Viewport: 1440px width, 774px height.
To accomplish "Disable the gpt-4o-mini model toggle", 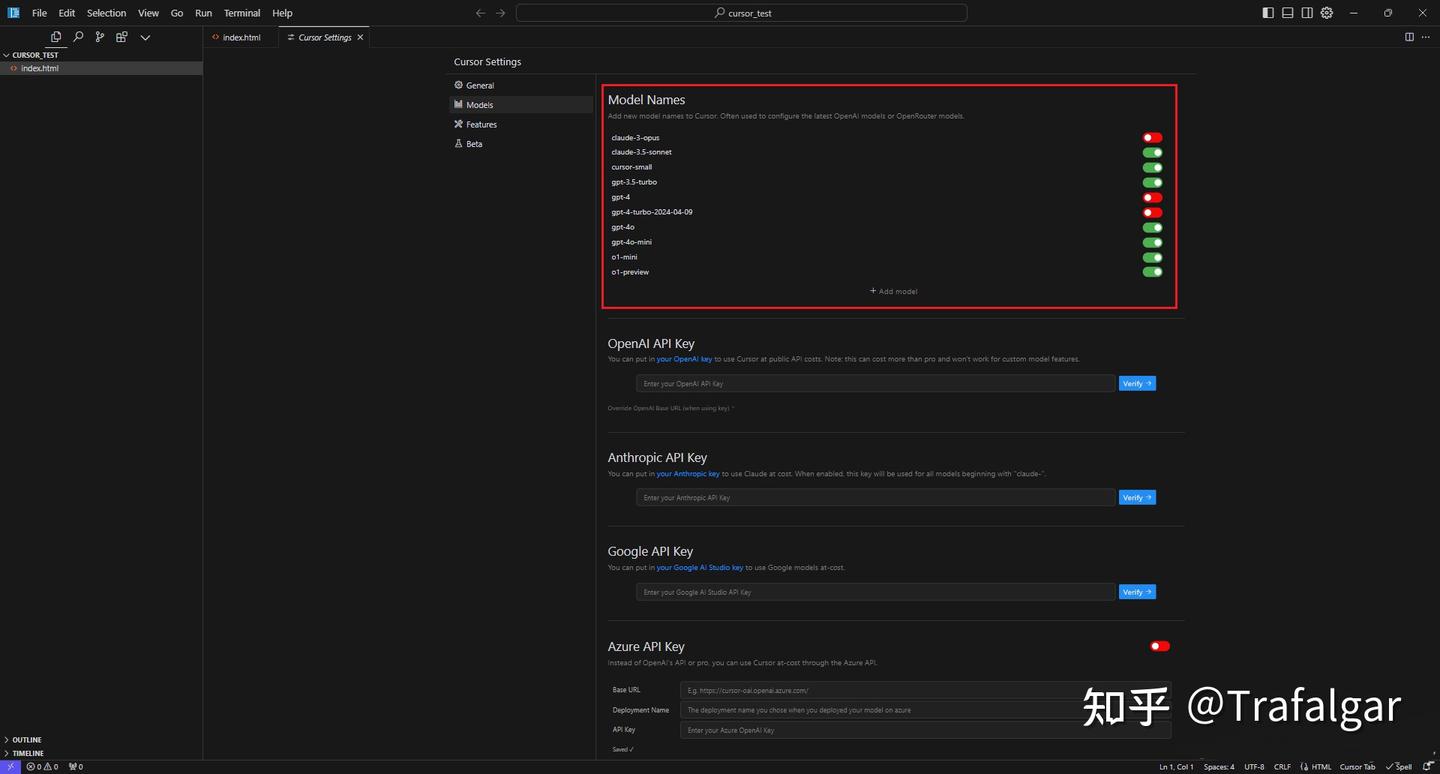I will [x=1152, y=242].
